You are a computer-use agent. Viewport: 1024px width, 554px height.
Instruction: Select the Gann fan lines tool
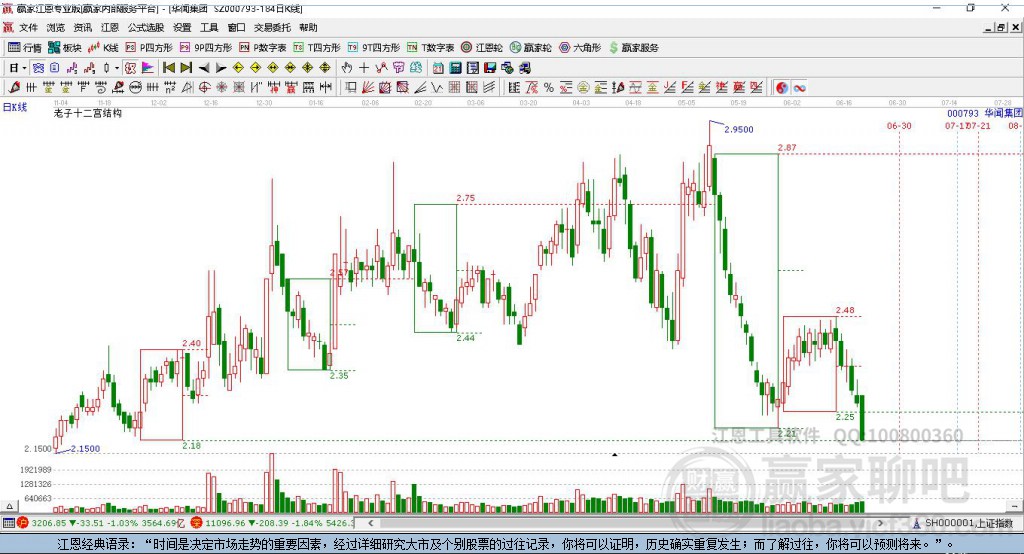pyautogui.click(x=368, y=87)
